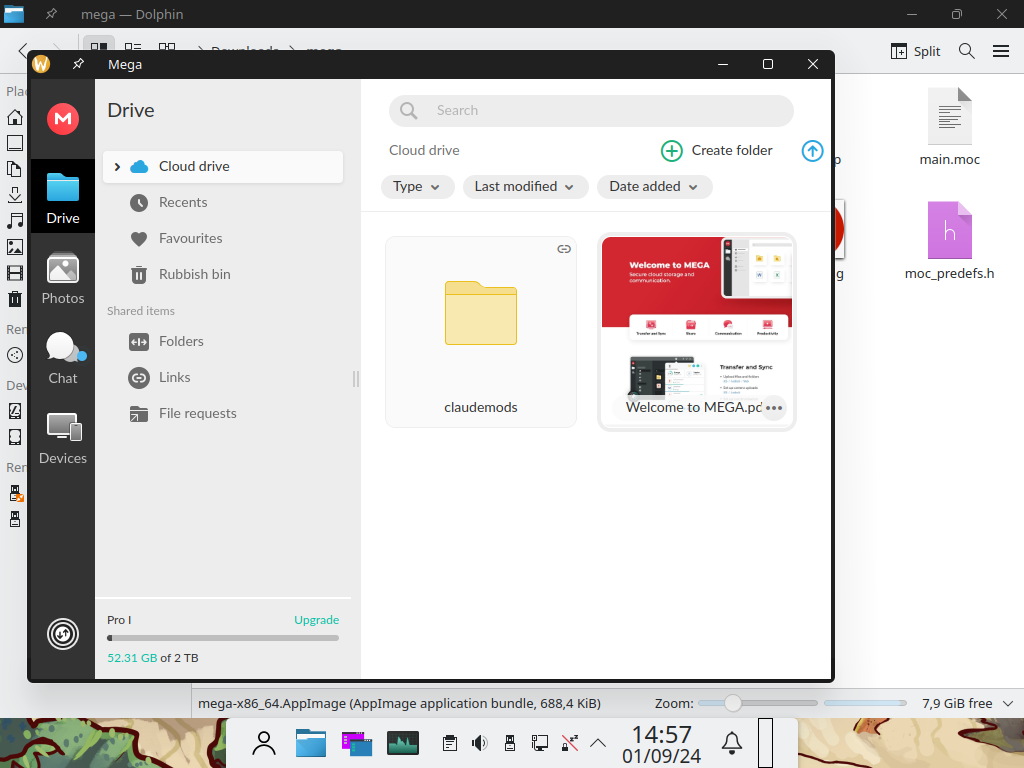Go back in Dolphin
This screenshot has width=1024, height=768.
[24, 51]
